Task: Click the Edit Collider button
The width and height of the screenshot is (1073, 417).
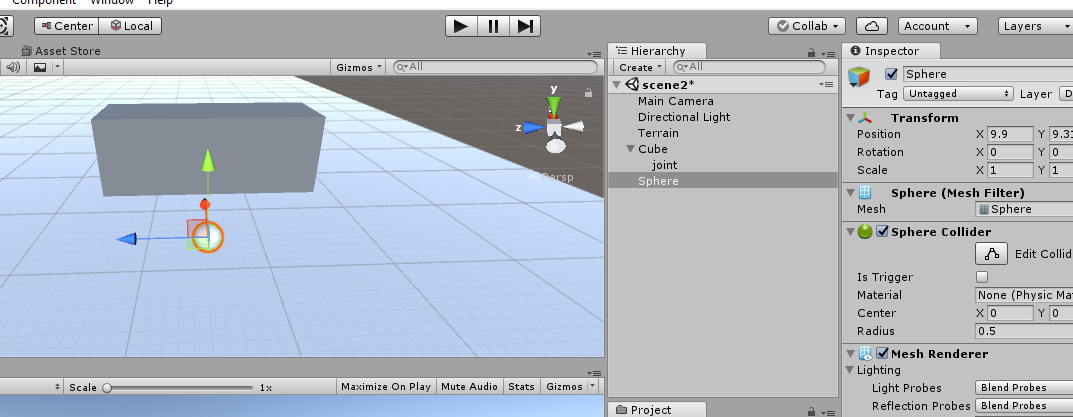Action: tap(991, 253)
